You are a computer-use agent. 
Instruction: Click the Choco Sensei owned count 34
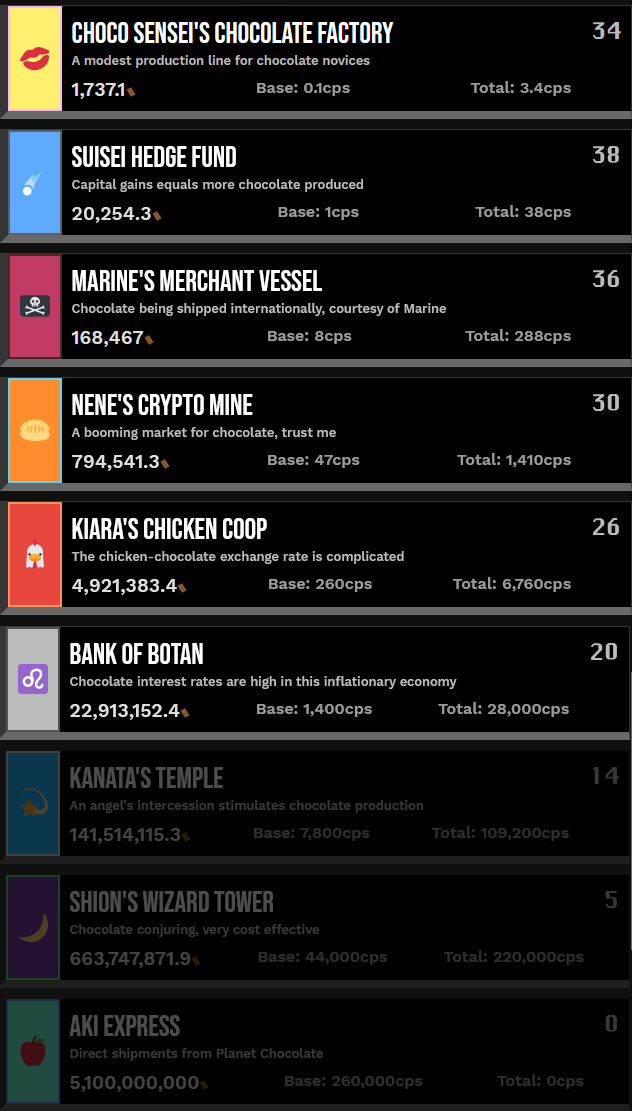606,31
